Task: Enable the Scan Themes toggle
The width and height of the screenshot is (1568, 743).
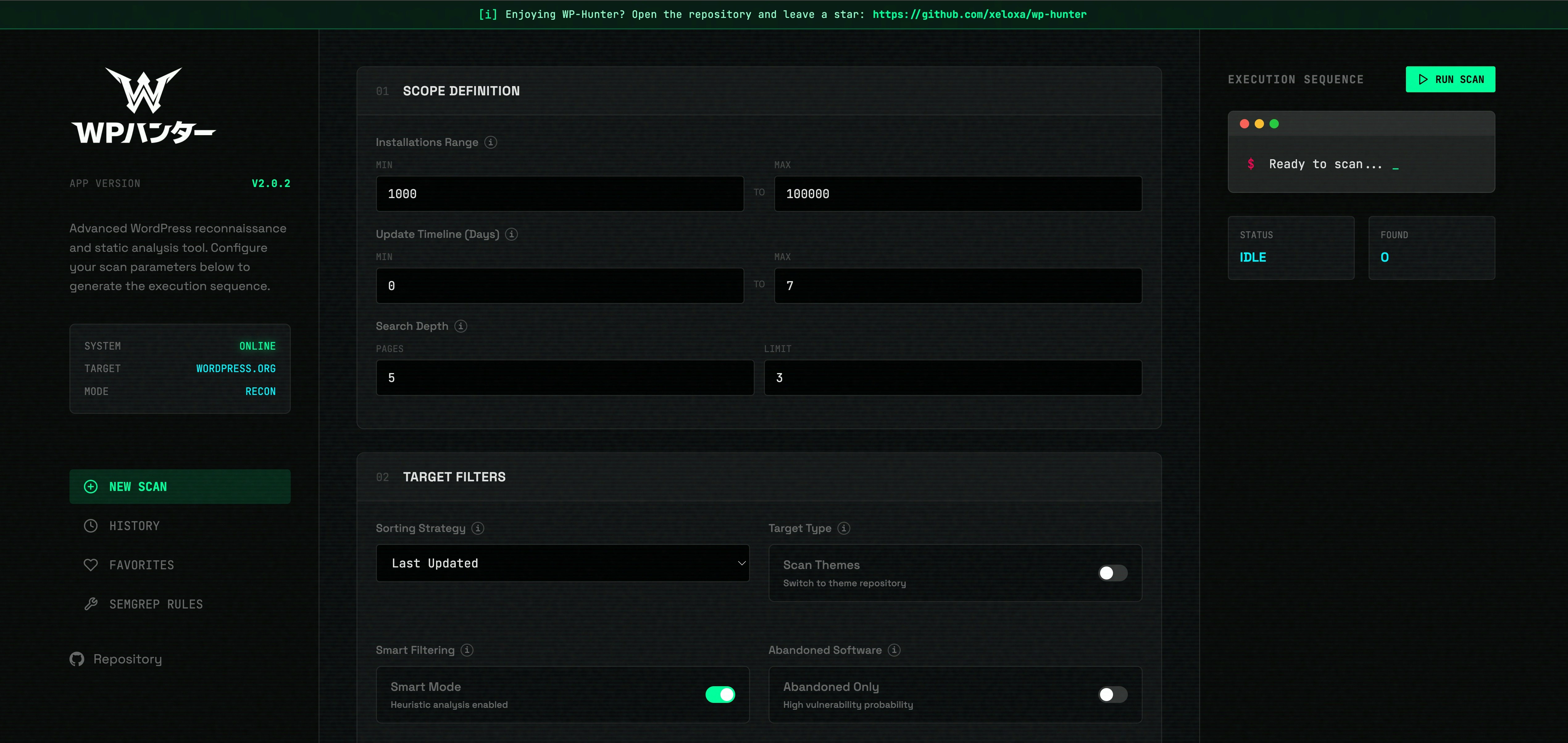Action: (1112, 573)
